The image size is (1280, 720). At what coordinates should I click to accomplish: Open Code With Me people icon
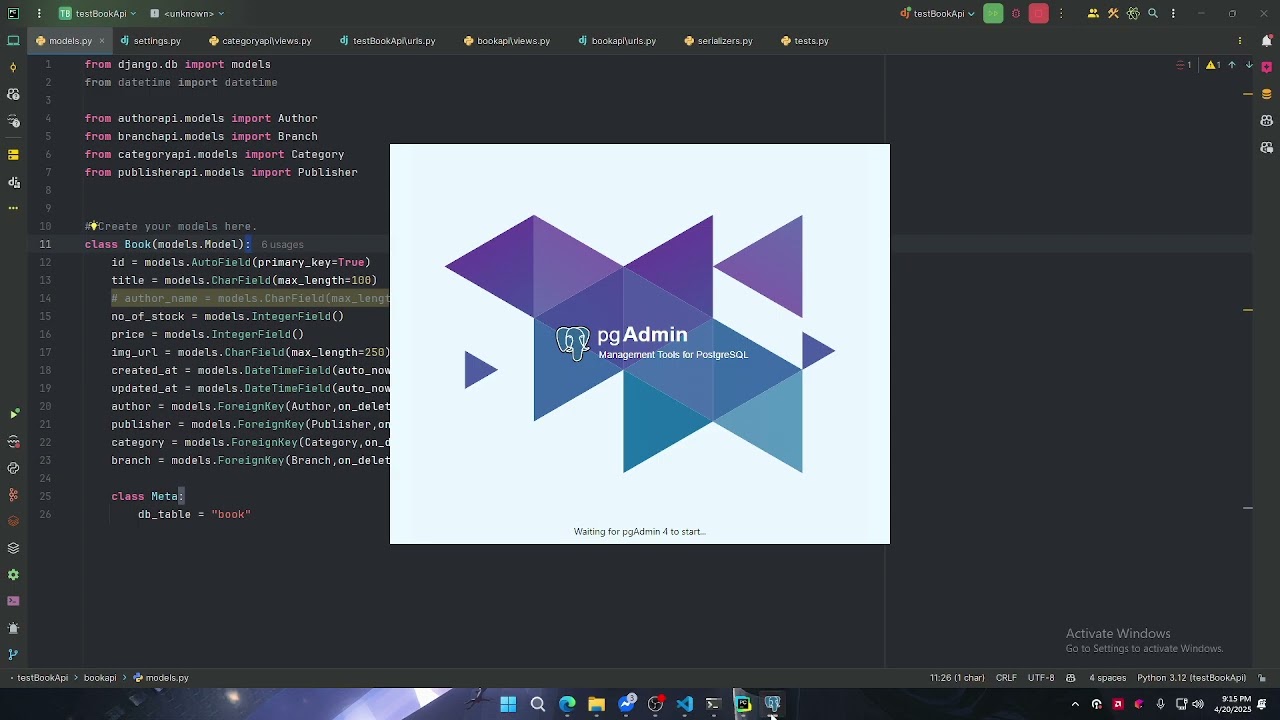[1093, 13]
